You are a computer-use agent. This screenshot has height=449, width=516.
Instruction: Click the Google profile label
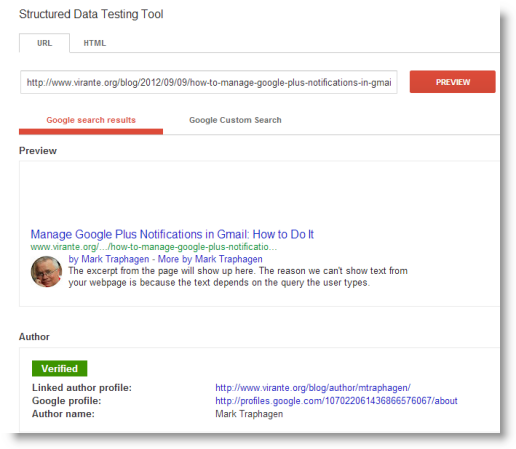click(67, 401)
